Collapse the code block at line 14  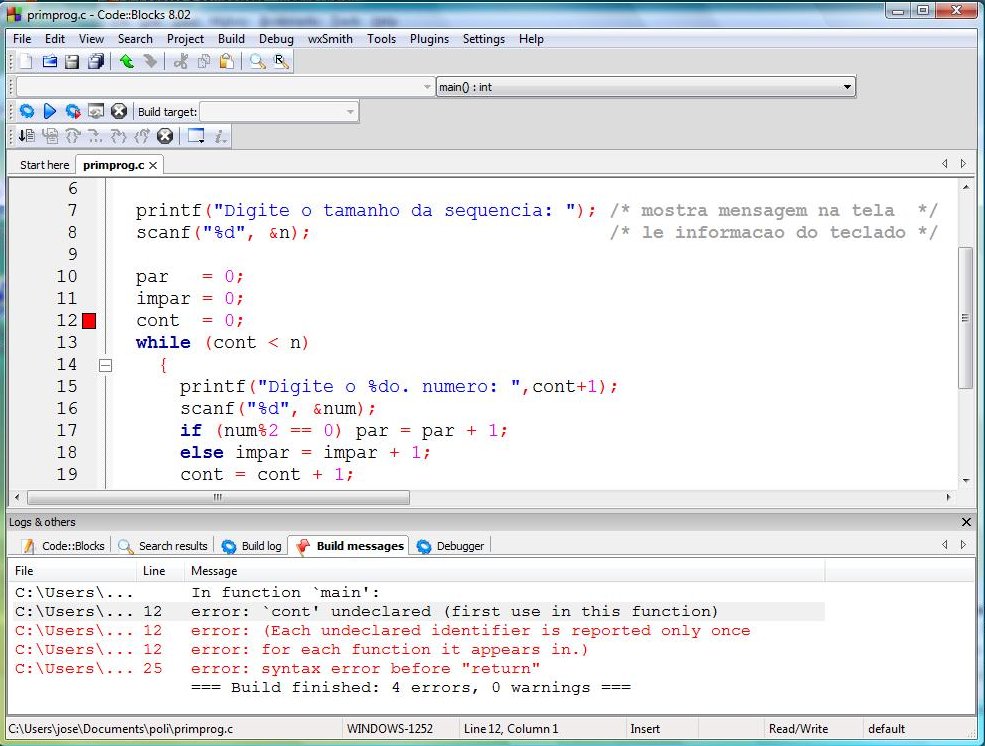105,366
